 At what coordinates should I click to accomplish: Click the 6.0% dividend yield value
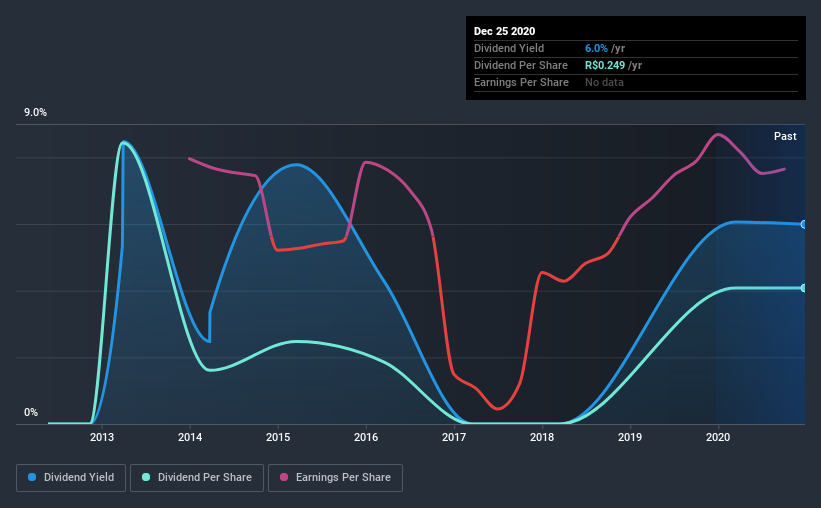pos(596,48)
